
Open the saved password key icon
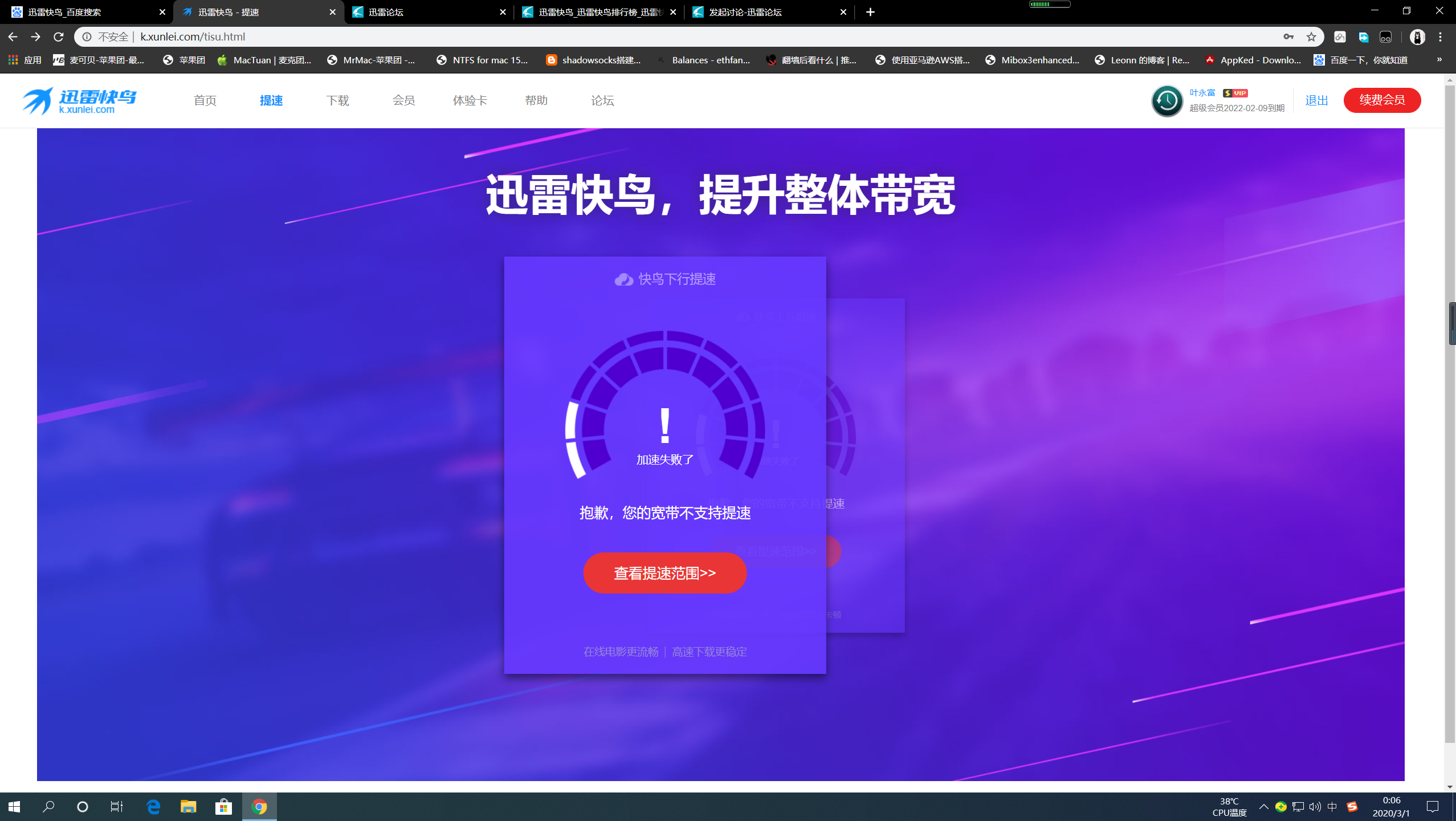(1288, 36)
